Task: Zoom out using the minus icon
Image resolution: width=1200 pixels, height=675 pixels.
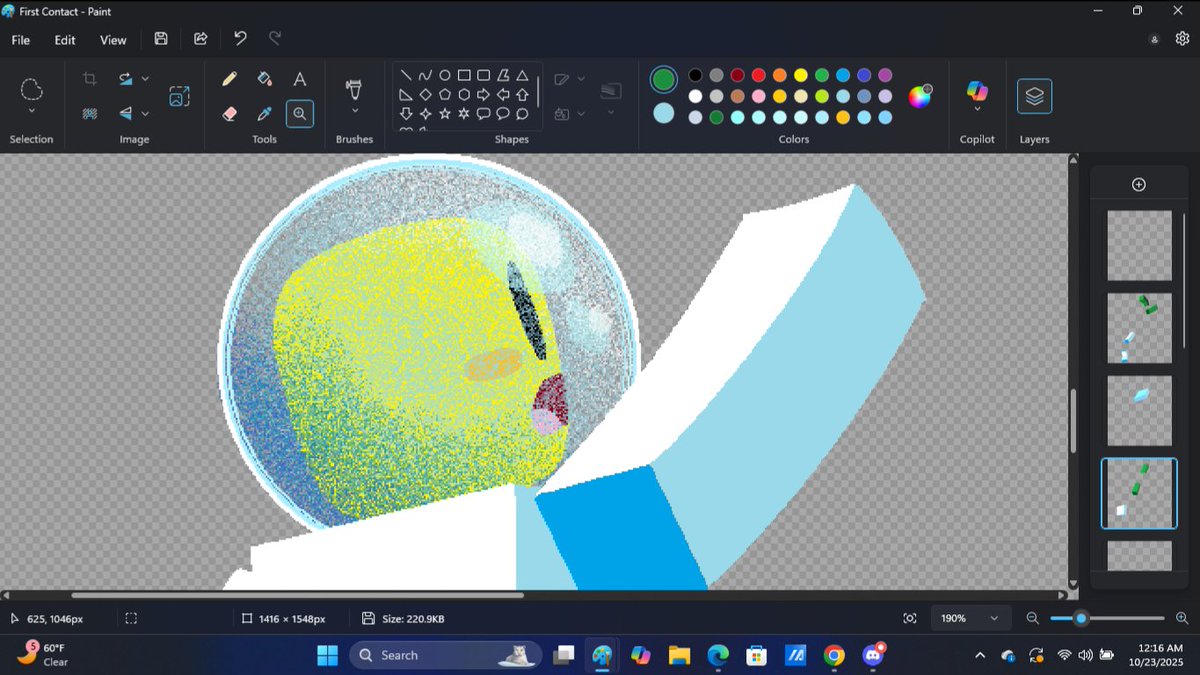Action: coord(1033,619)
